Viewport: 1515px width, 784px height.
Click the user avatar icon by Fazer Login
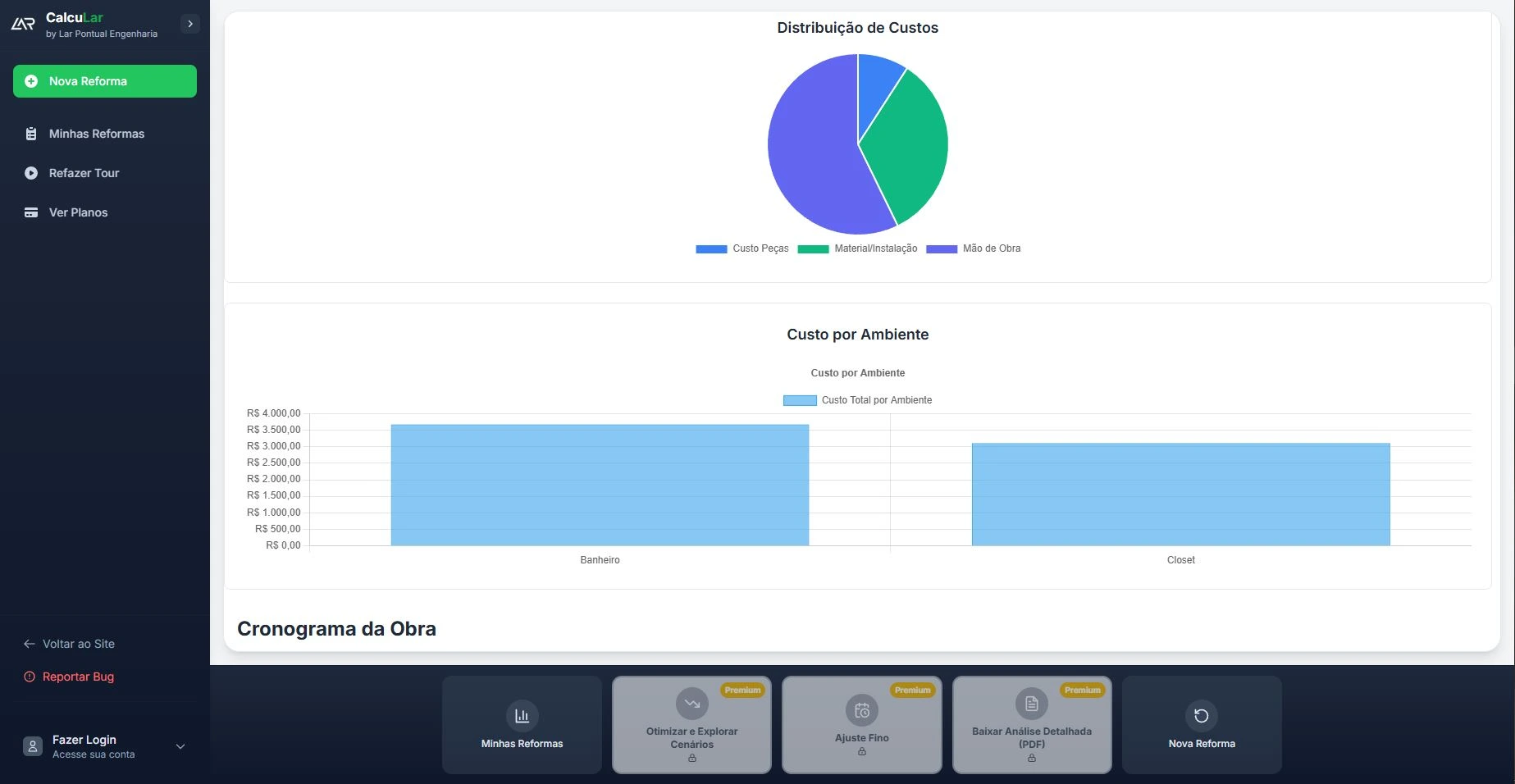[33, 746]
